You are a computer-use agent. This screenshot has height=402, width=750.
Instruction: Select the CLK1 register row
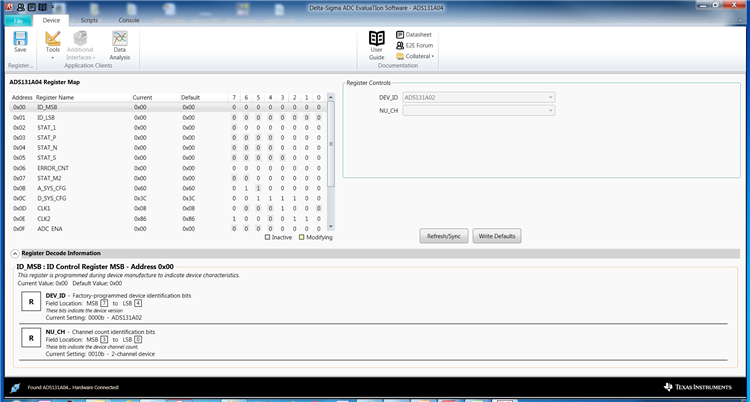[x=168, y=209]
